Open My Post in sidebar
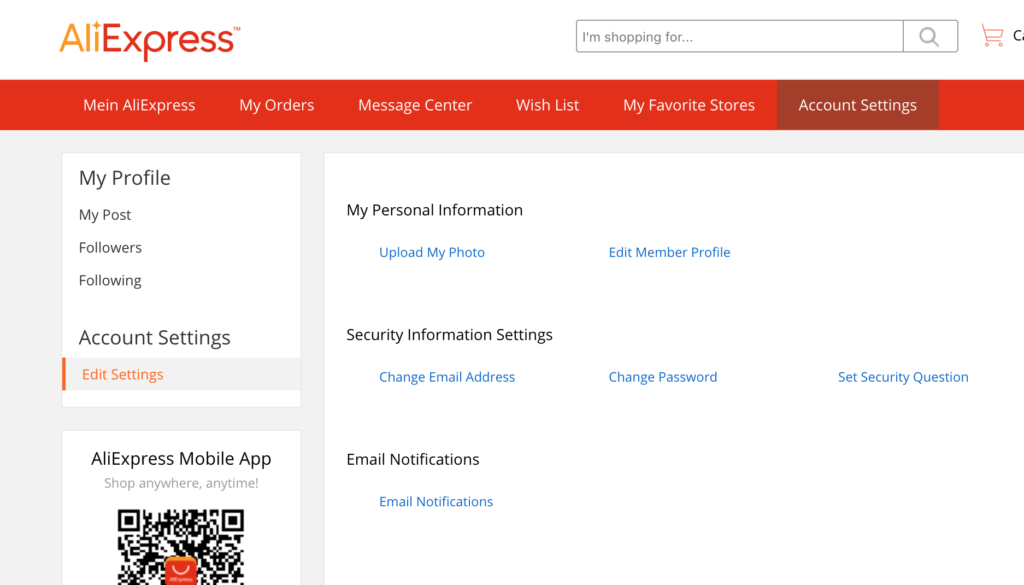 (105, 215)
